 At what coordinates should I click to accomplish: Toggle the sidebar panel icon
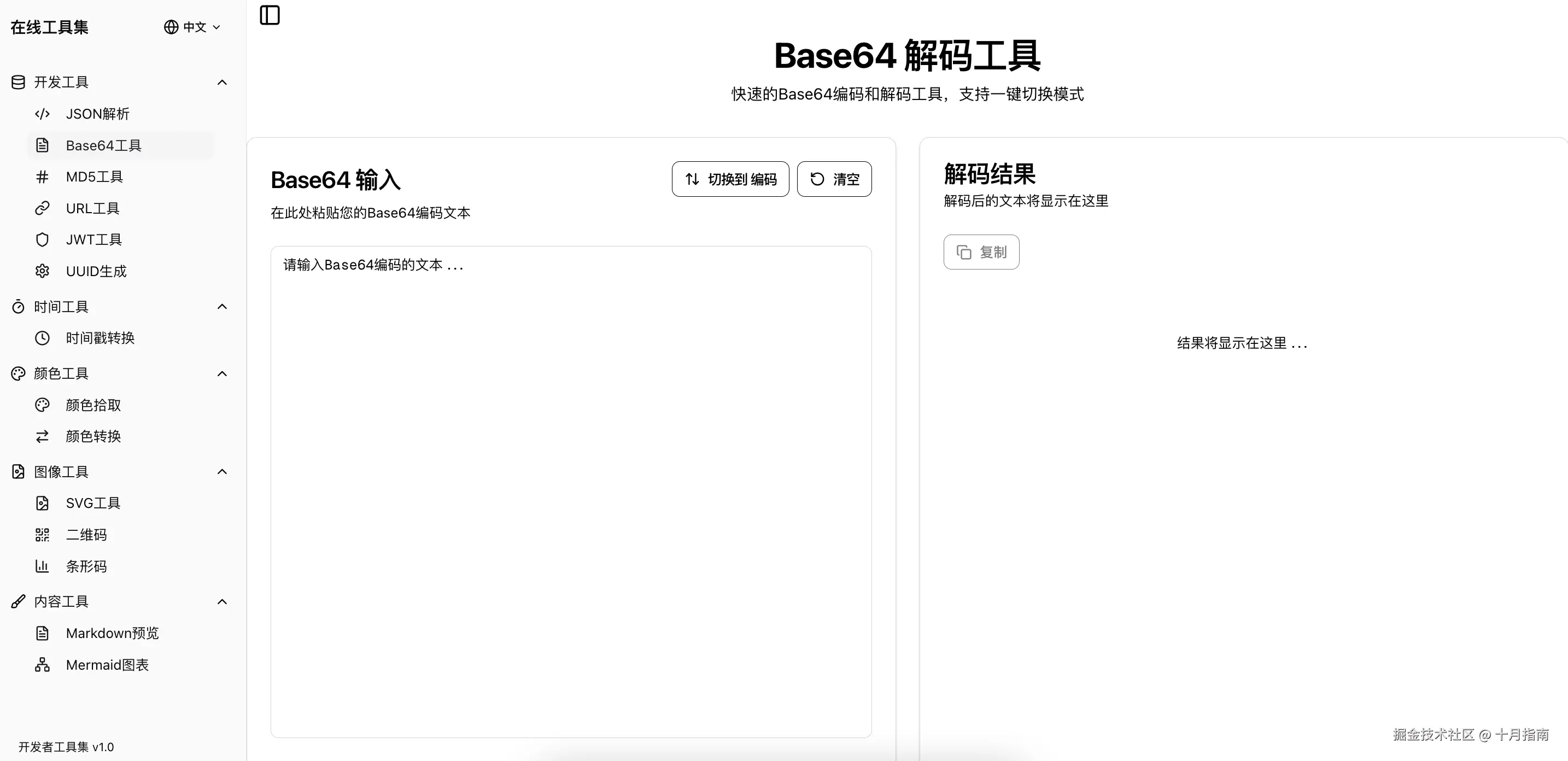270,15
